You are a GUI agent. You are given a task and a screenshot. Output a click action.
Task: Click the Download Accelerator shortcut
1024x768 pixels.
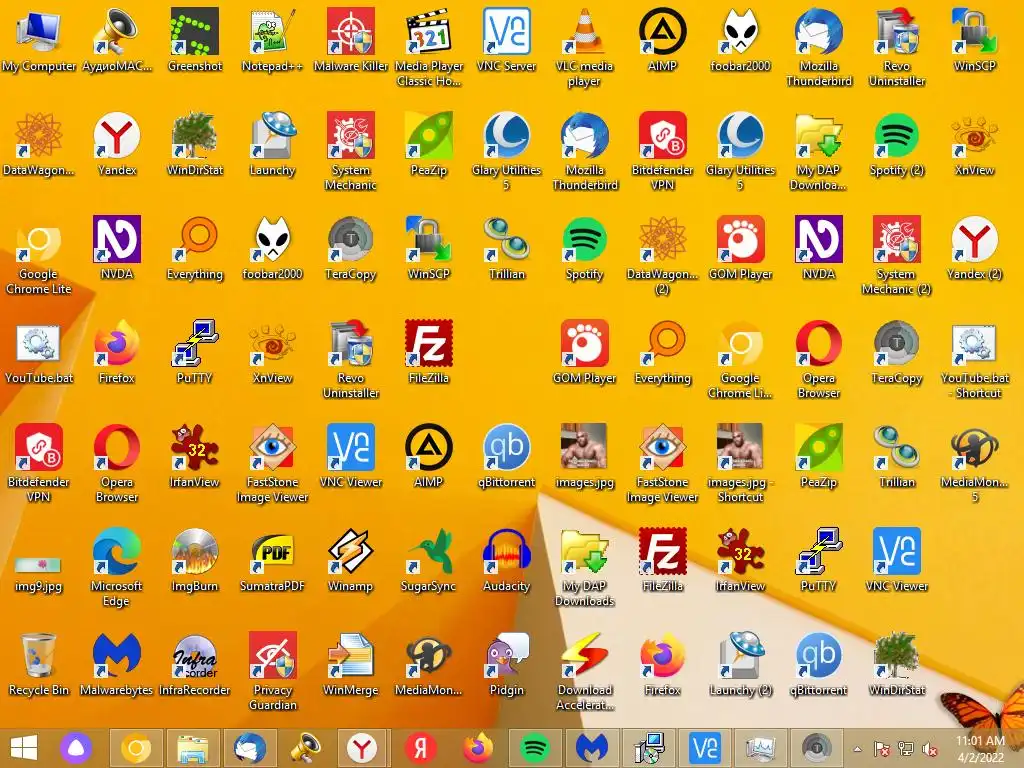coord(584,672)
